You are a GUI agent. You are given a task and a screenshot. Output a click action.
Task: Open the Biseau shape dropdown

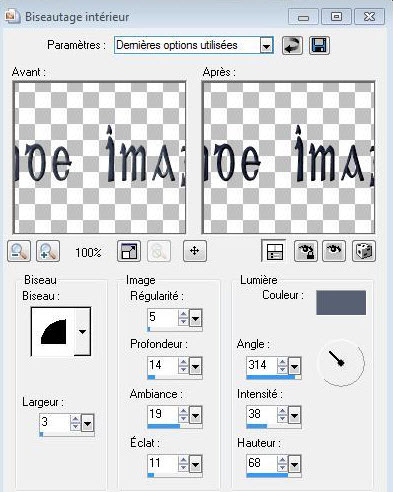click(82, 331)
